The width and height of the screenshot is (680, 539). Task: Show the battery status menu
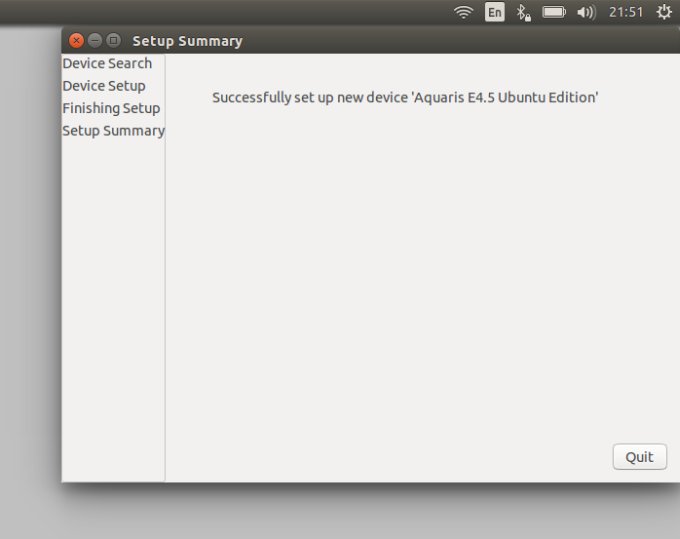[553, 12]
